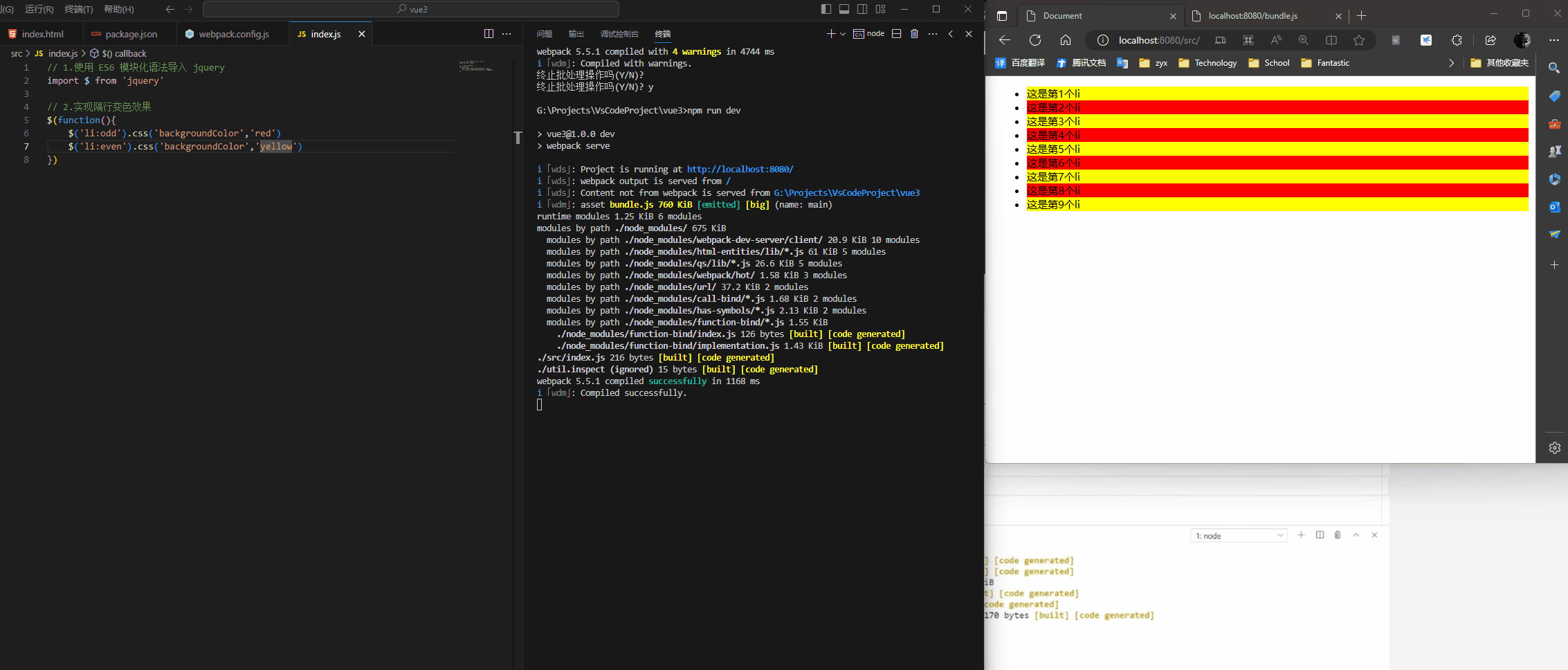Open http://localhost:8080/ link in terminal
This screenshot has height=670, width=1568.
(x=740, y=169)
